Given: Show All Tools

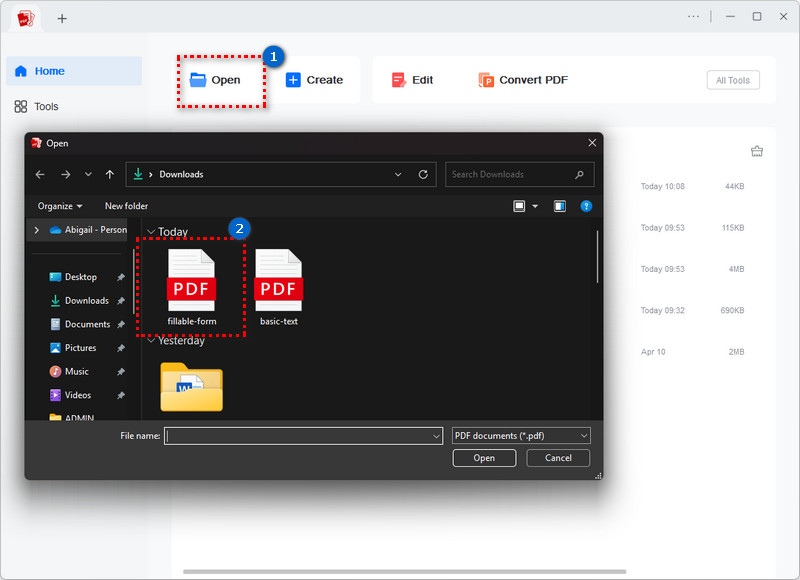Looking at the screenshot, I should tap(733, 80).
